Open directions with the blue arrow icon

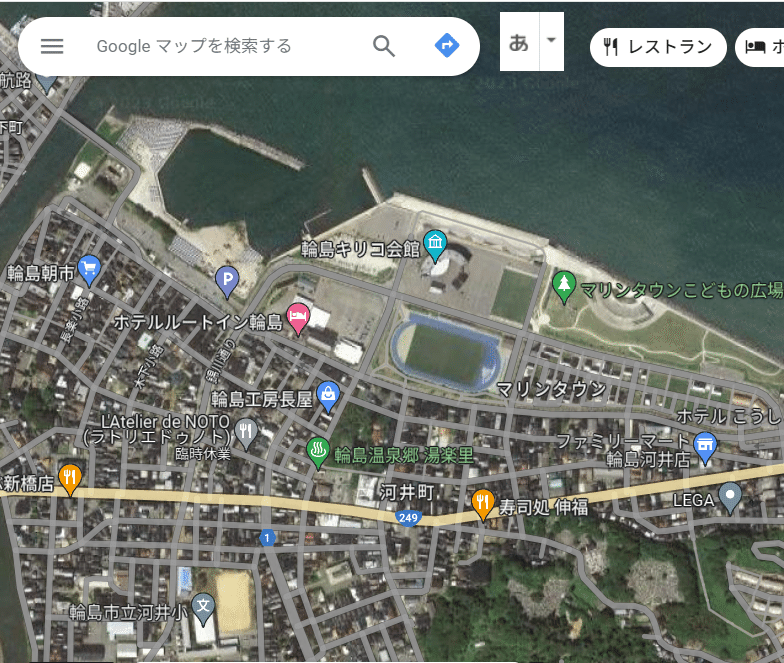pos(447,46)
